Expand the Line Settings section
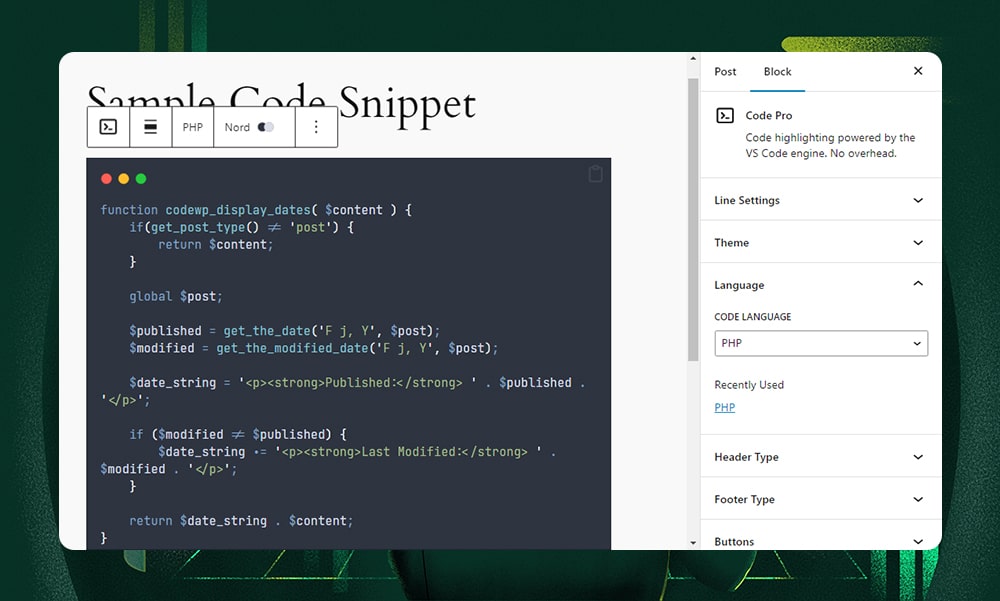Screen dimensions: 1000x601 click(820, 200)
